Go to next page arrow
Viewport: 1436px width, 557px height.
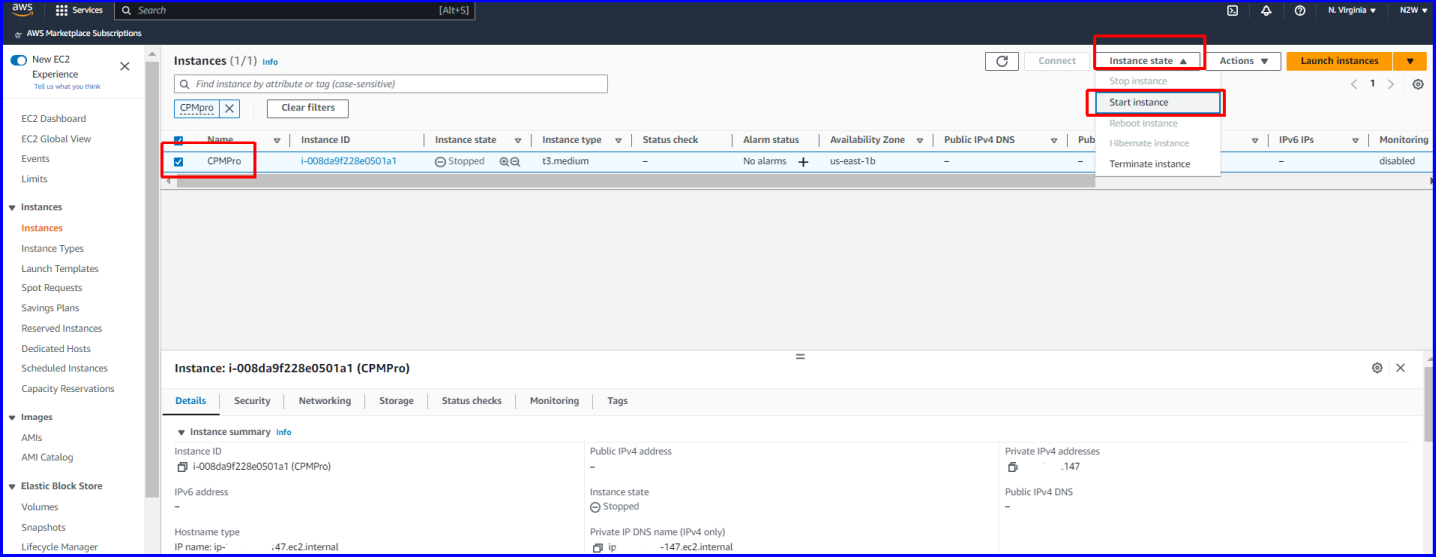1391,84
